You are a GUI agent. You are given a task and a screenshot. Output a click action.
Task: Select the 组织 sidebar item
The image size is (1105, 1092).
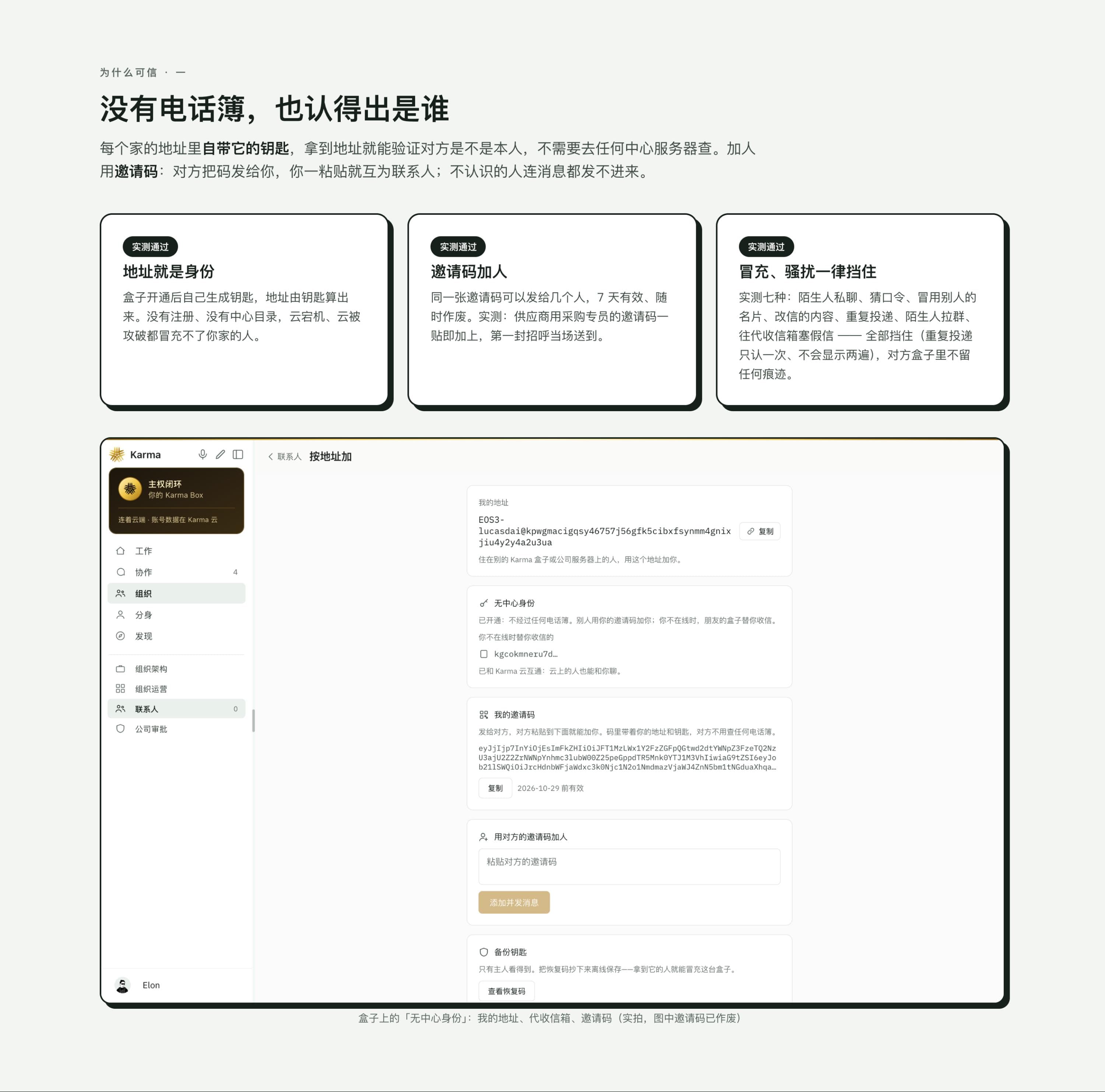(x=176, y=593)
